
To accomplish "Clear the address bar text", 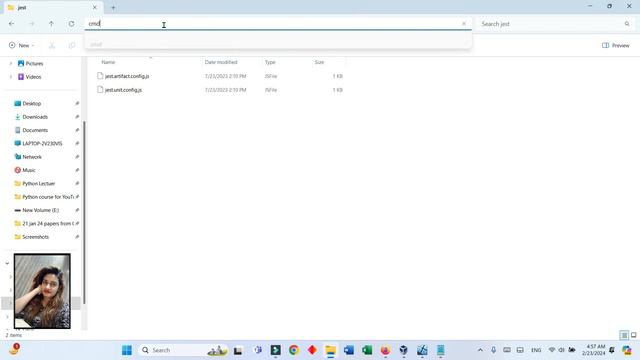I will click(x=464, y=24).
